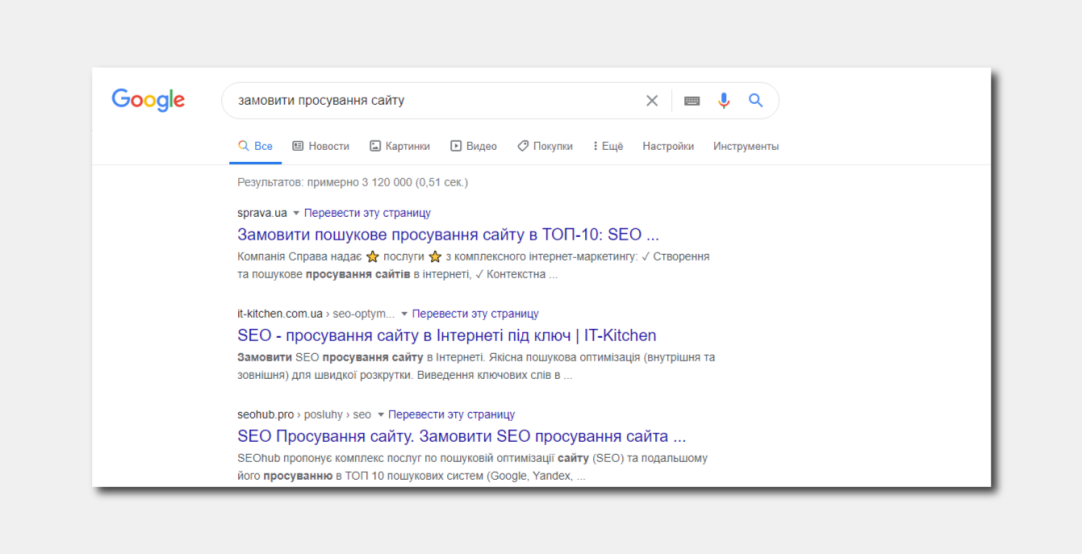
Task: Expand dropdown arrow next to seohub.pro
Action: pyautogui.click(x=380, y=415)
